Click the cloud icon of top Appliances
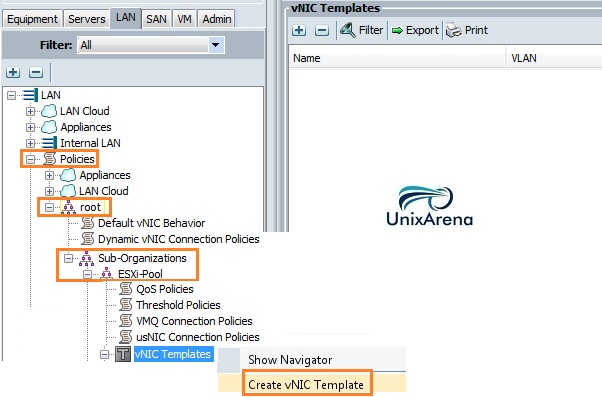This screenshot has height=397, width=602. pyautogui.click(x=49, y=127)
